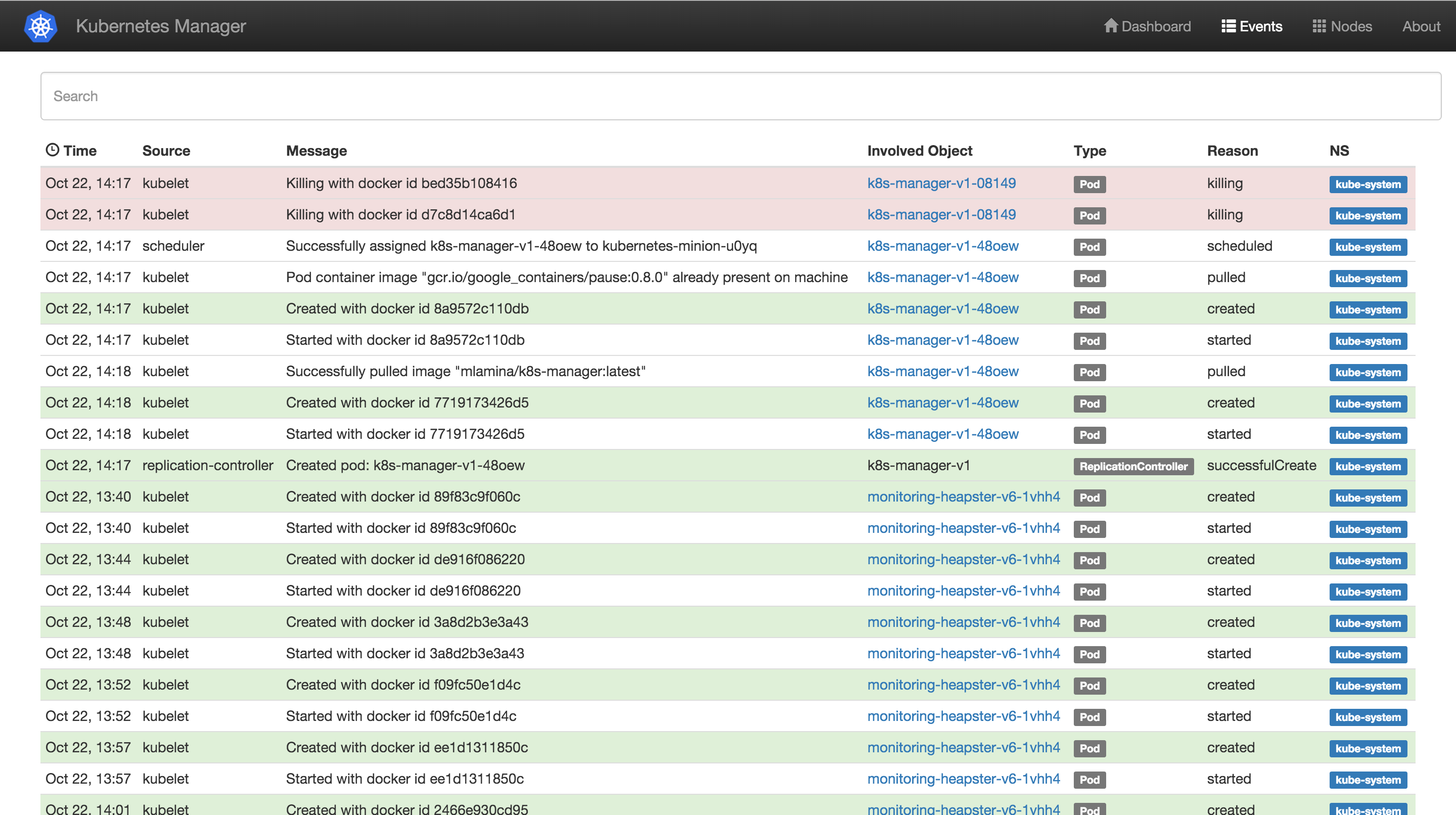Open k8s-manager-v1-08149 link in first row
Image resolution: width=1456 pixels, height=815 pixels.
pyautogui.click(x=941, y=183)
